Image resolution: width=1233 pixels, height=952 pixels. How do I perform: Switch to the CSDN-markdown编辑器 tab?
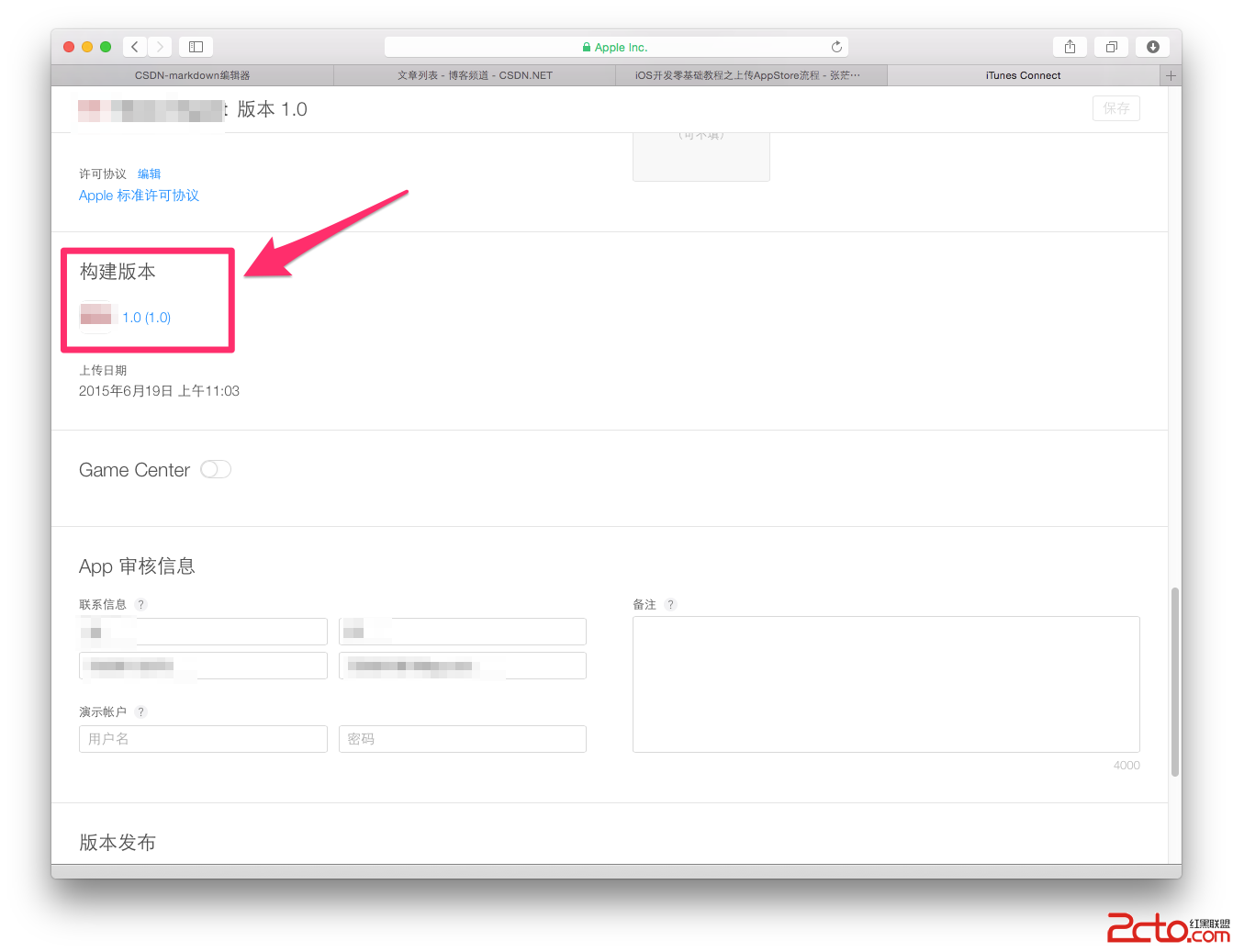[x=193, y=75]
